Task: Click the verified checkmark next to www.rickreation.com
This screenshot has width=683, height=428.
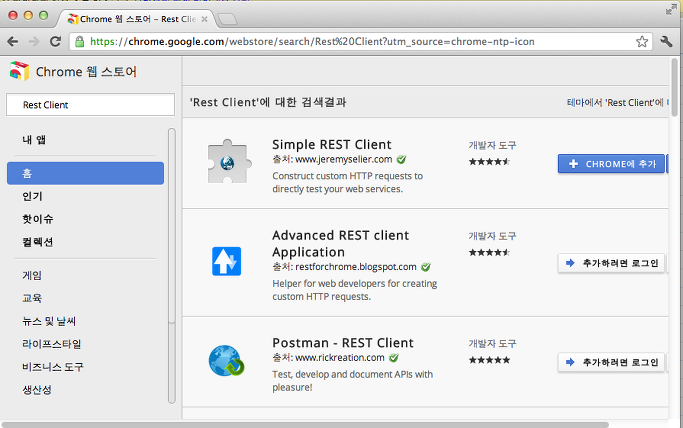Action: [394, 358]
